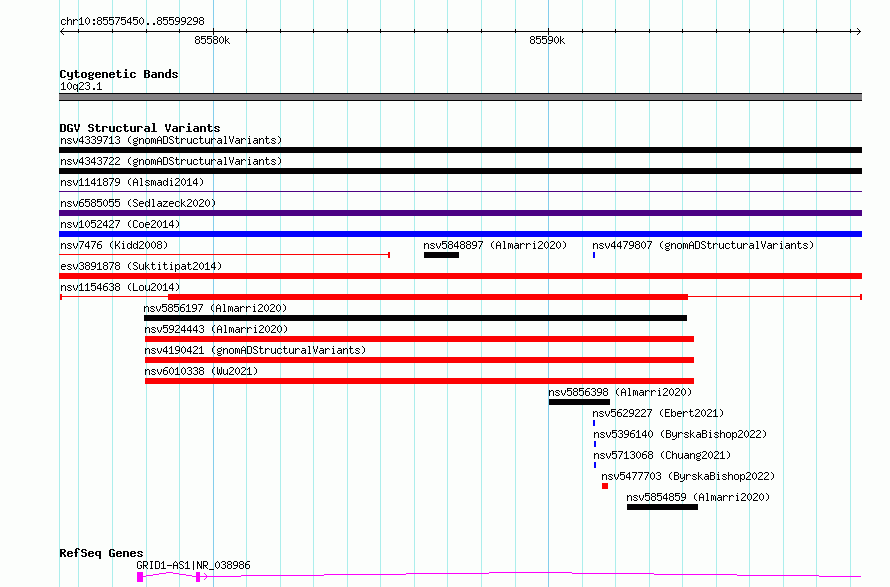Click the small red nsv5477703 variant block

(605, 486)
